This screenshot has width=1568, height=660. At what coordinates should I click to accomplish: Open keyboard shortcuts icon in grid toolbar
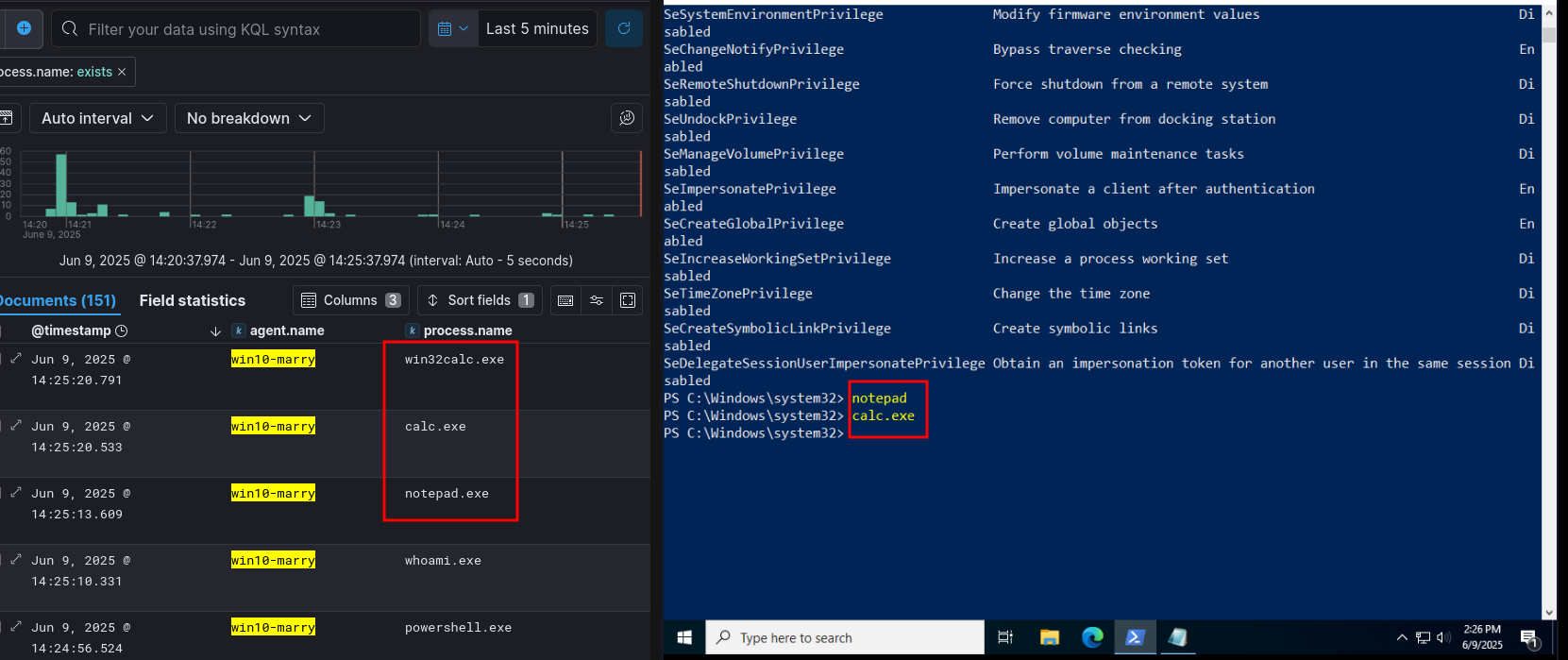pyautogui.click(x=565, y=300)
